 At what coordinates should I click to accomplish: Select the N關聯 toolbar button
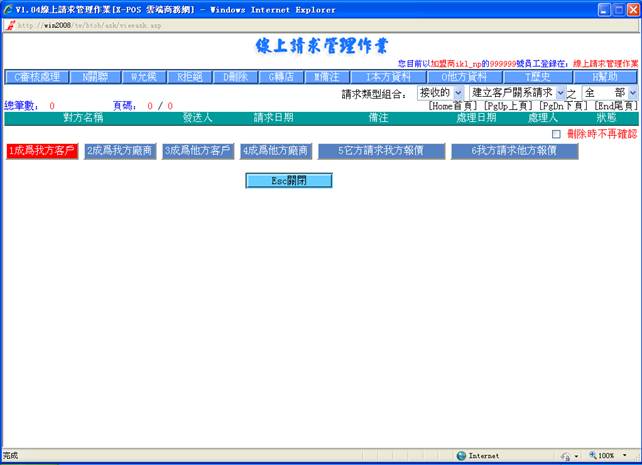96,77
